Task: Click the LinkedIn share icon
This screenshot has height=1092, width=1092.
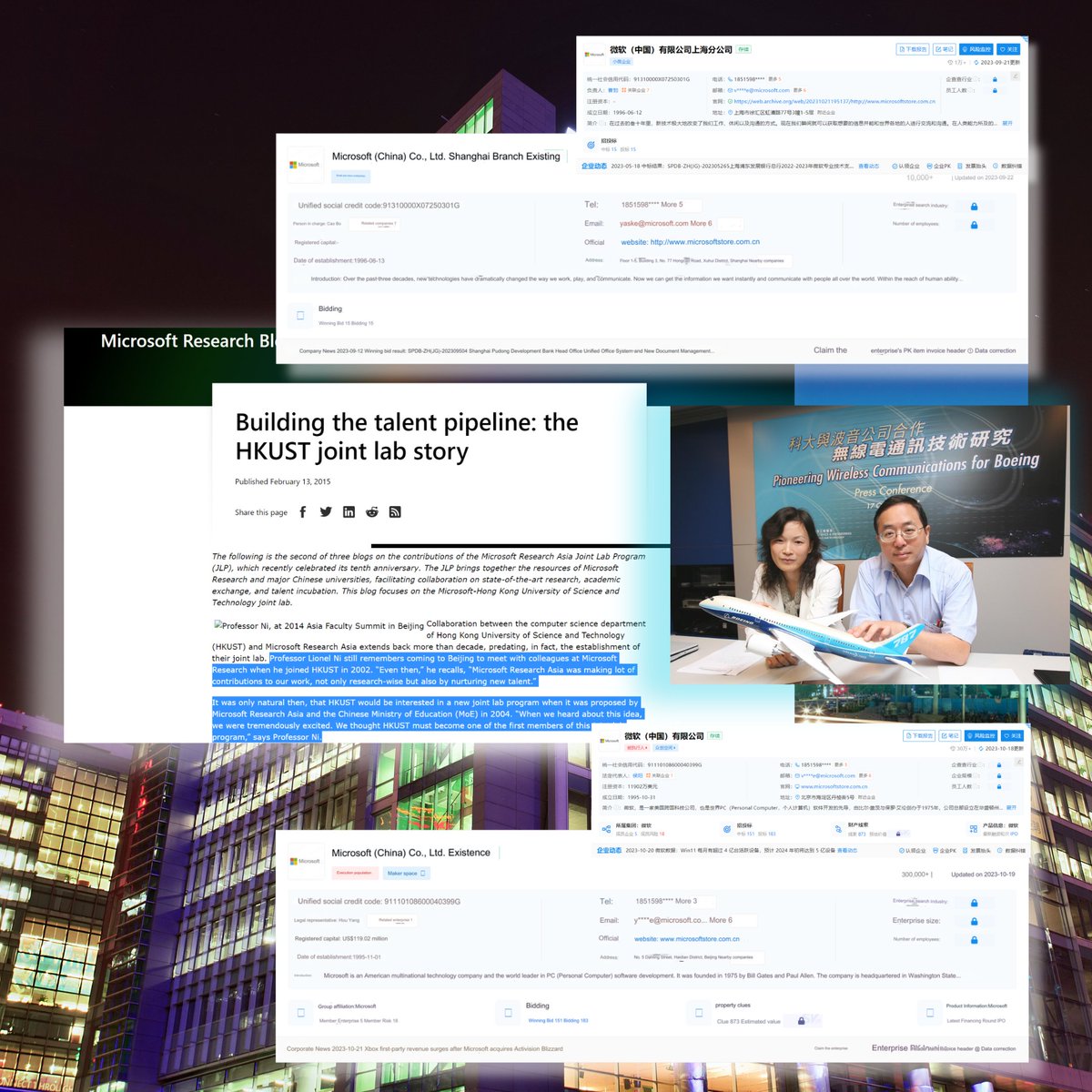Action: click(349, 512)
